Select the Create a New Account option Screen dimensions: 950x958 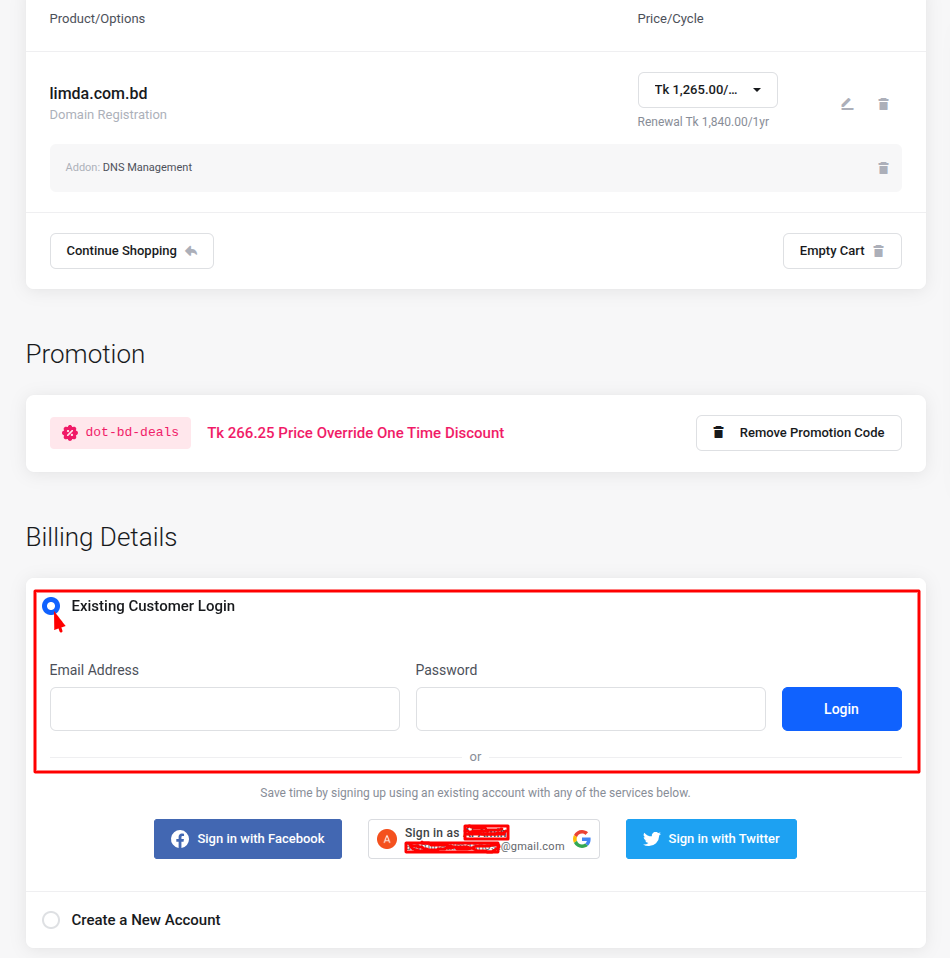51,920
